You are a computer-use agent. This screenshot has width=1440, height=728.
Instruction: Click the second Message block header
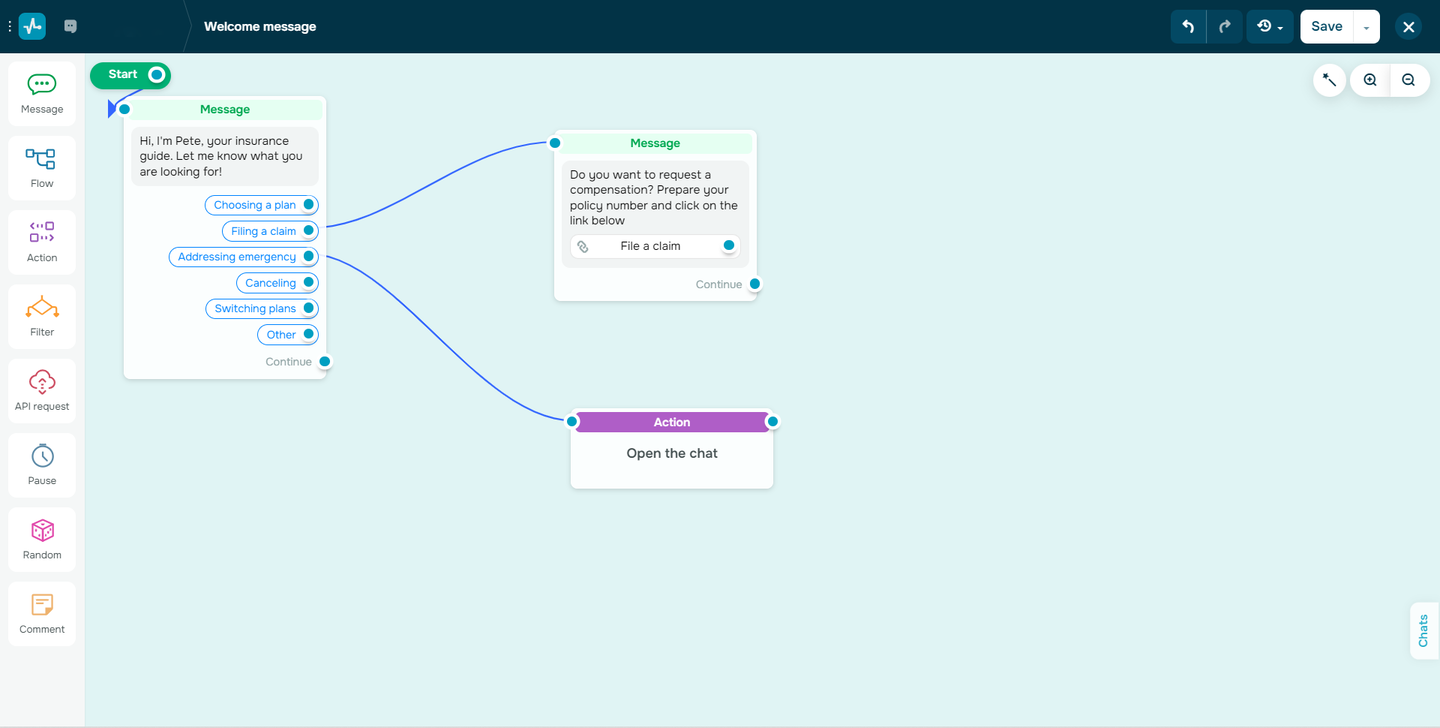pos(655,144)
